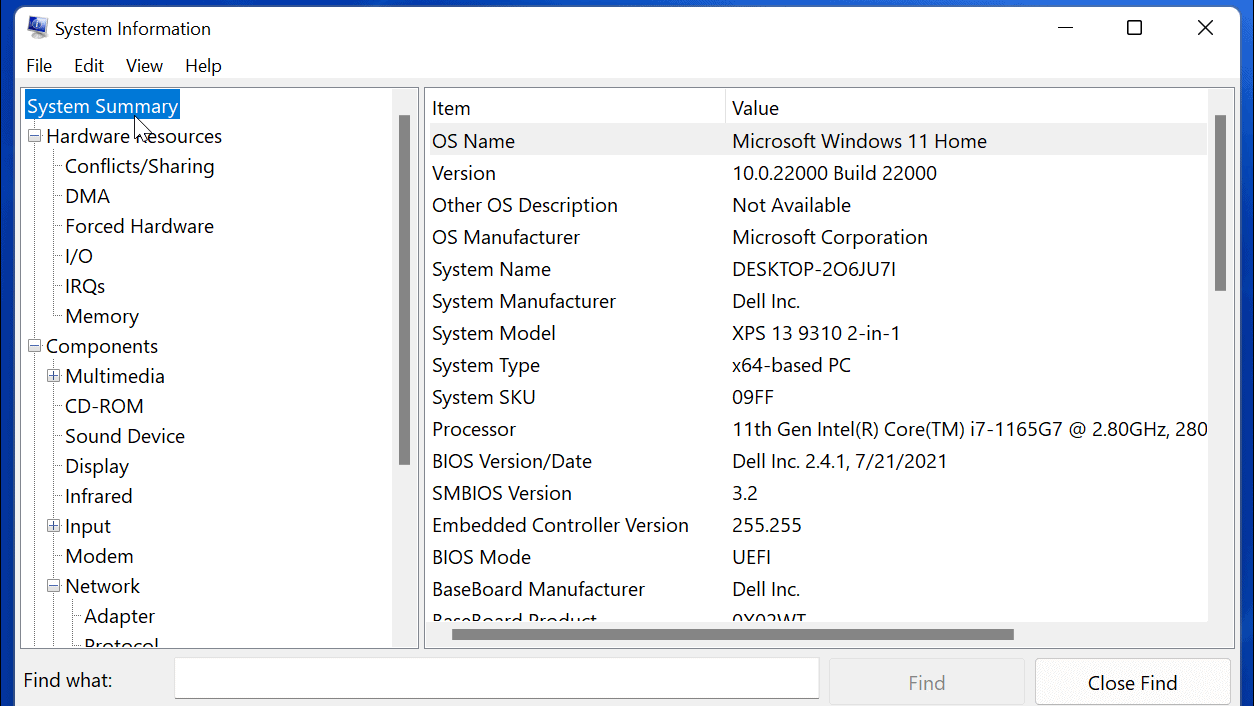
Task: Select the 'Processor' row
Action: click(x=818, y=429)
